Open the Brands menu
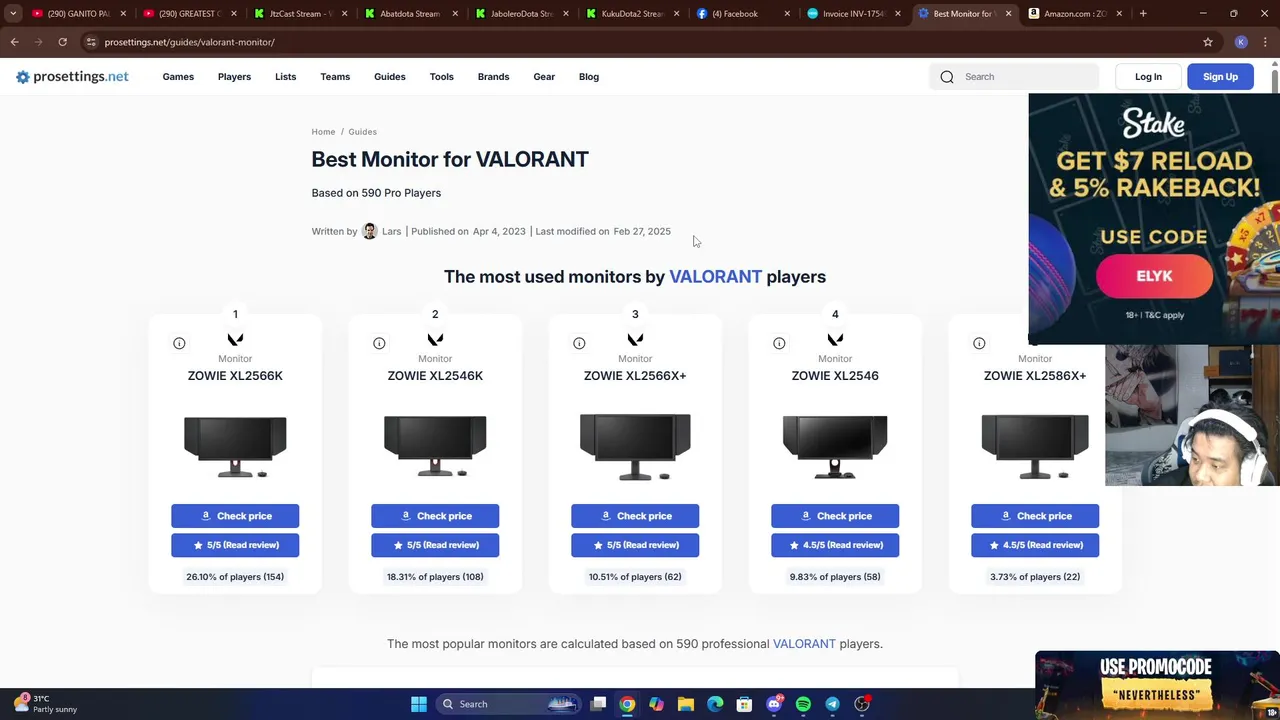This screenshot has width=1280, height=720. pos(493,77)
